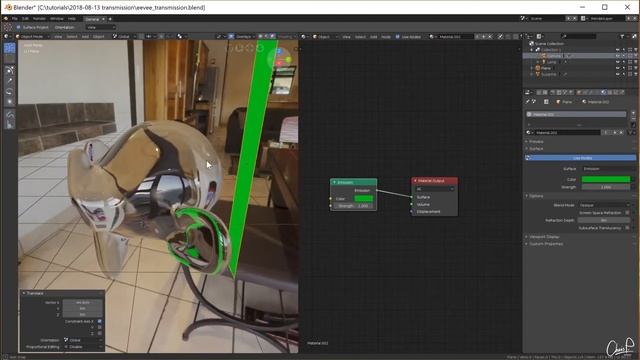
Task: Select the Measure tool in left toolbar
Action: (9, 125)
